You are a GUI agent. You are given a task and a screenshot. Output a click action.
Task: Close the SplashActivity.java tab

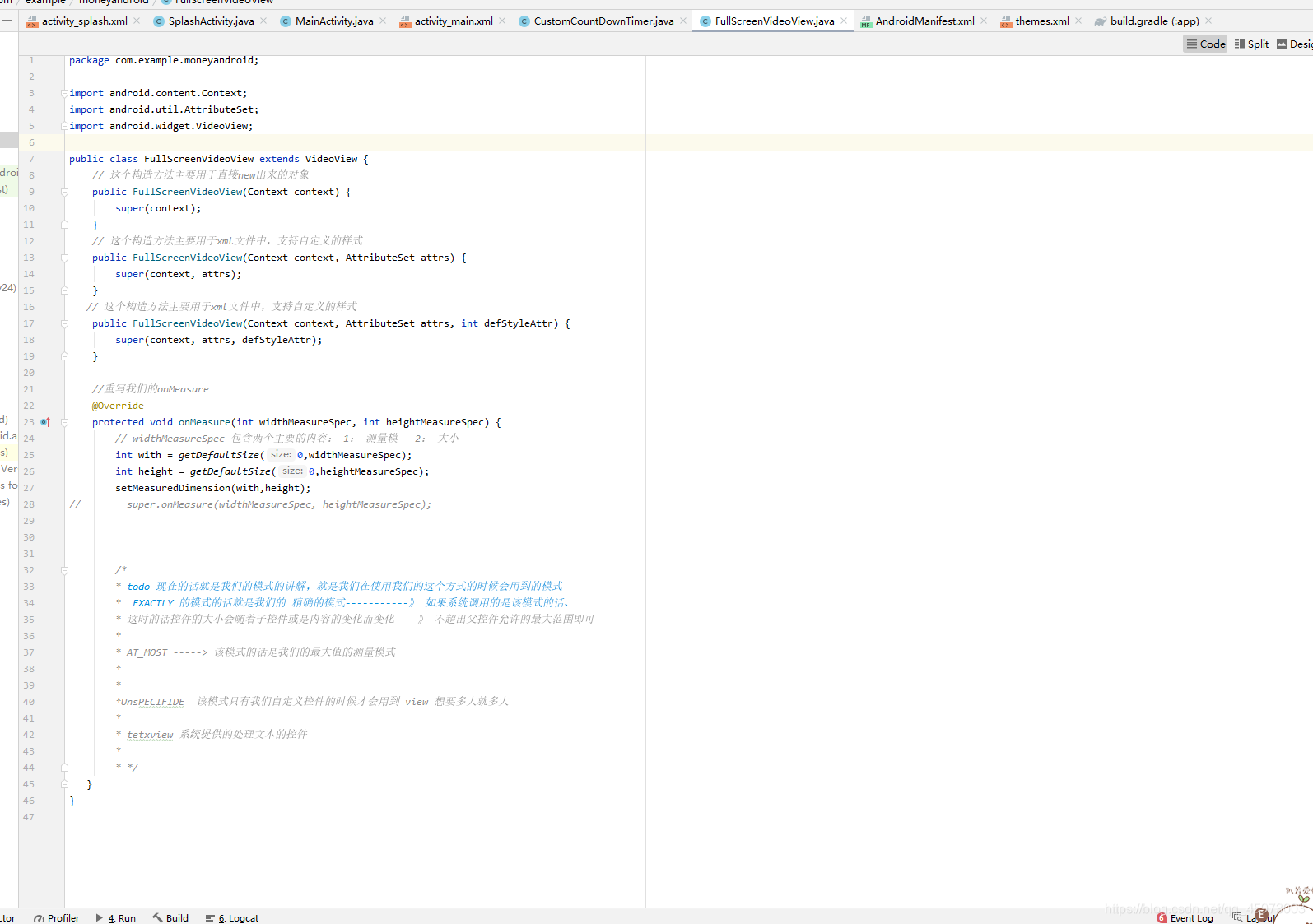click(x=263, y=21)
